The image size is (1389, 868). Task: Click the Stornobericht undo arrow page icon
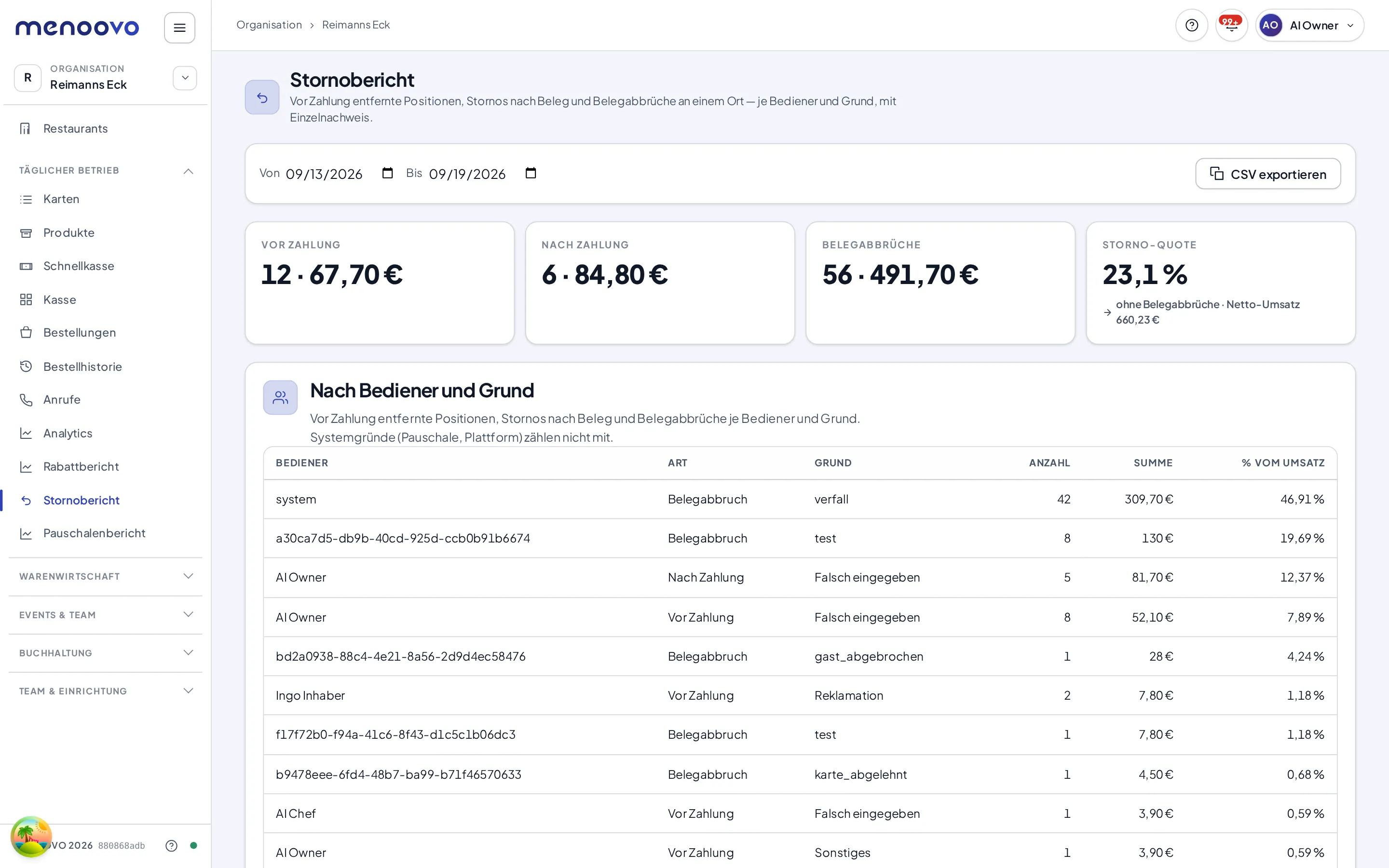coord(262,97)
